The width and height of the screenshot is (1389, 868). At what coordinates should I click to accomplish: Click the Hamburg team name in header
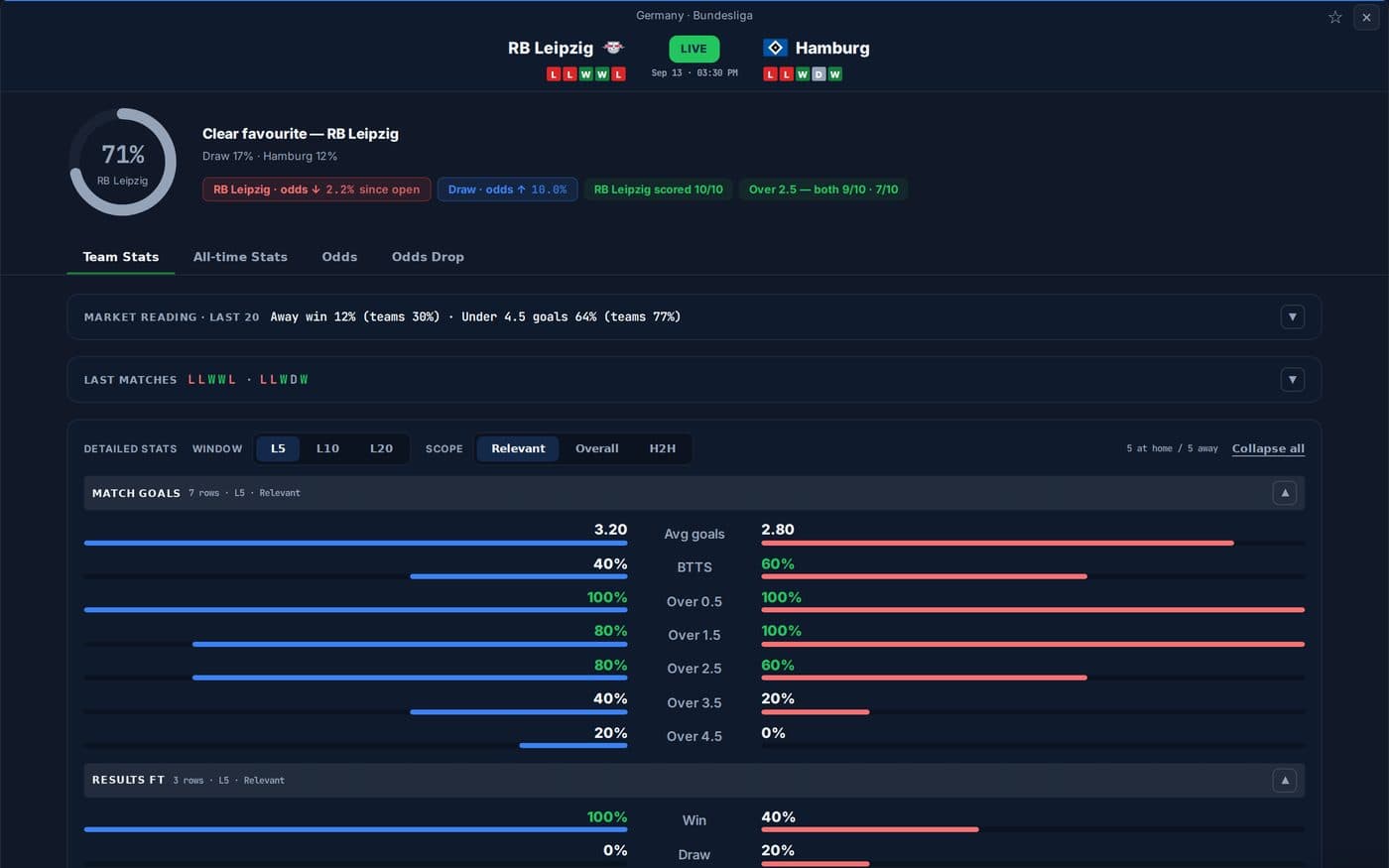pos(832,48)
